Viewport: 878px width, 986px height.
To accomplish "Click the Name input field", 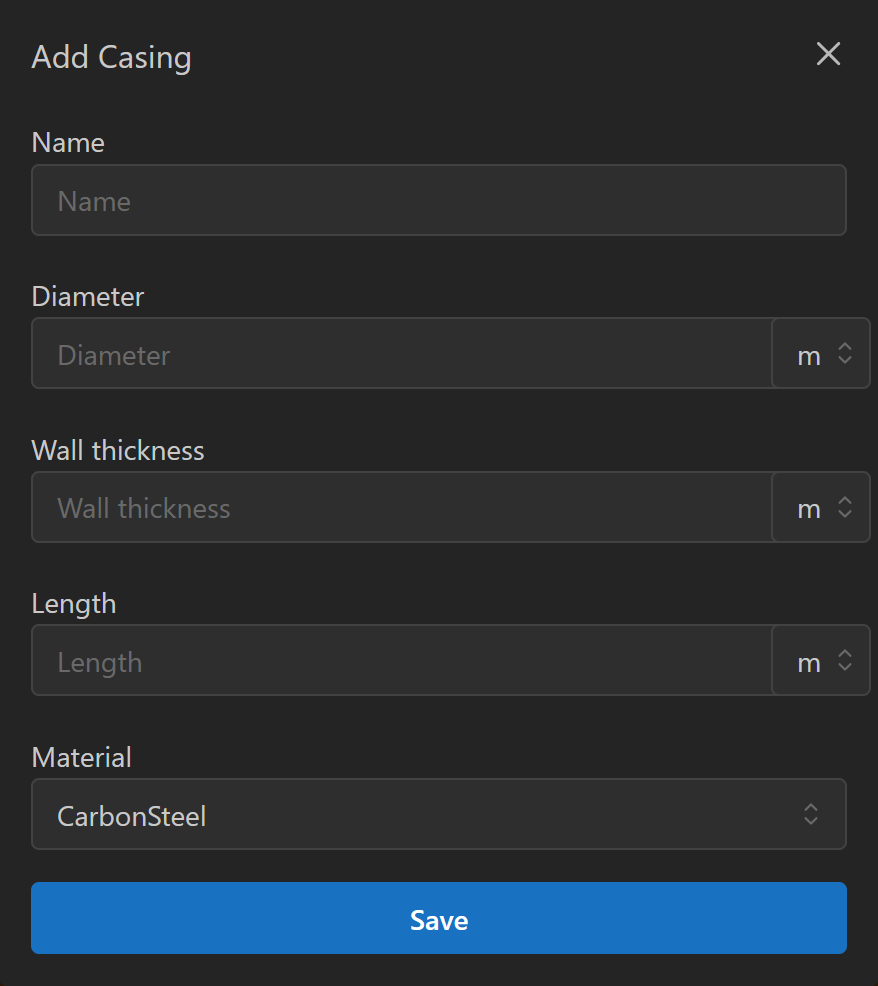I will pos(439,200).
